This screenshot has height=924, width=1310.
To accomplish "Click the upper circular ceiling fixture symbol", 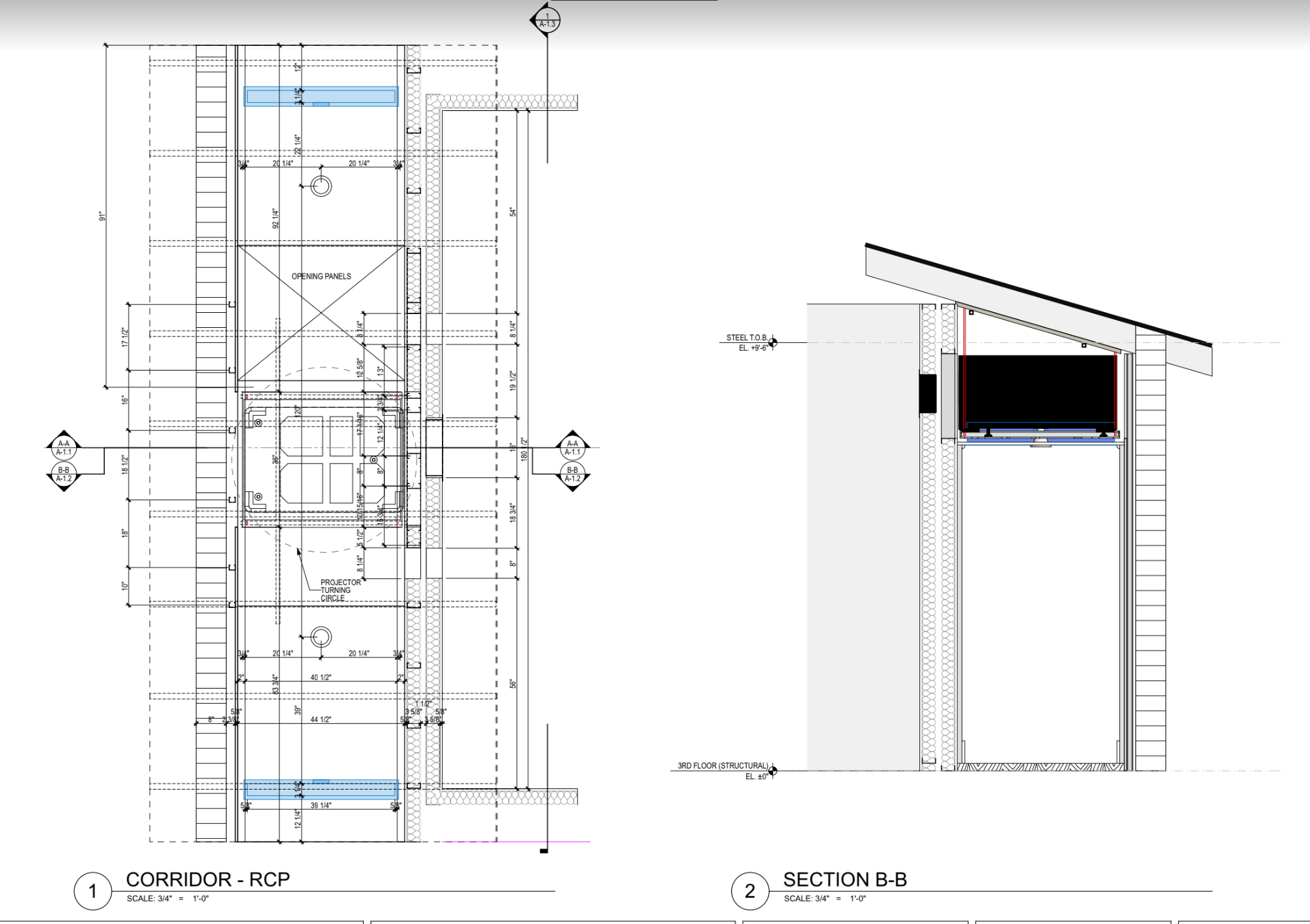I will [321, 186].
